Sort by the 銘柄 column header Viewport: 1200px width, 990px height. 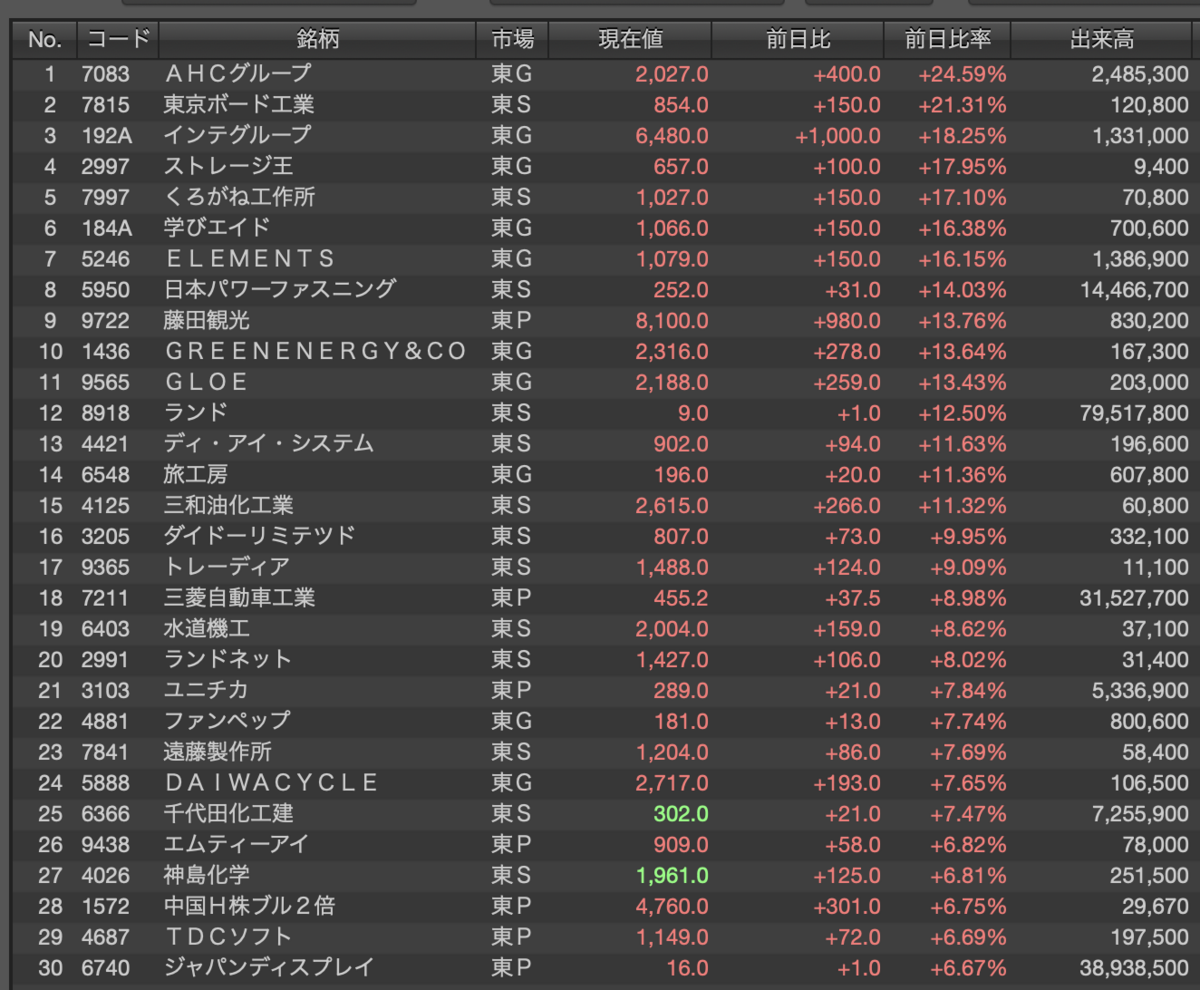[x=317, y=40]
